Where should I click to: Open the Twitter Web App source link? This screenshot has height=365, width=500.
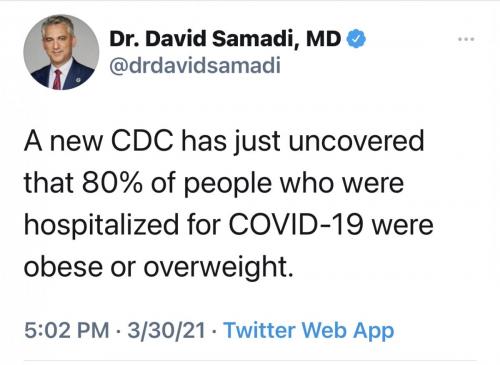click(309, 330)
